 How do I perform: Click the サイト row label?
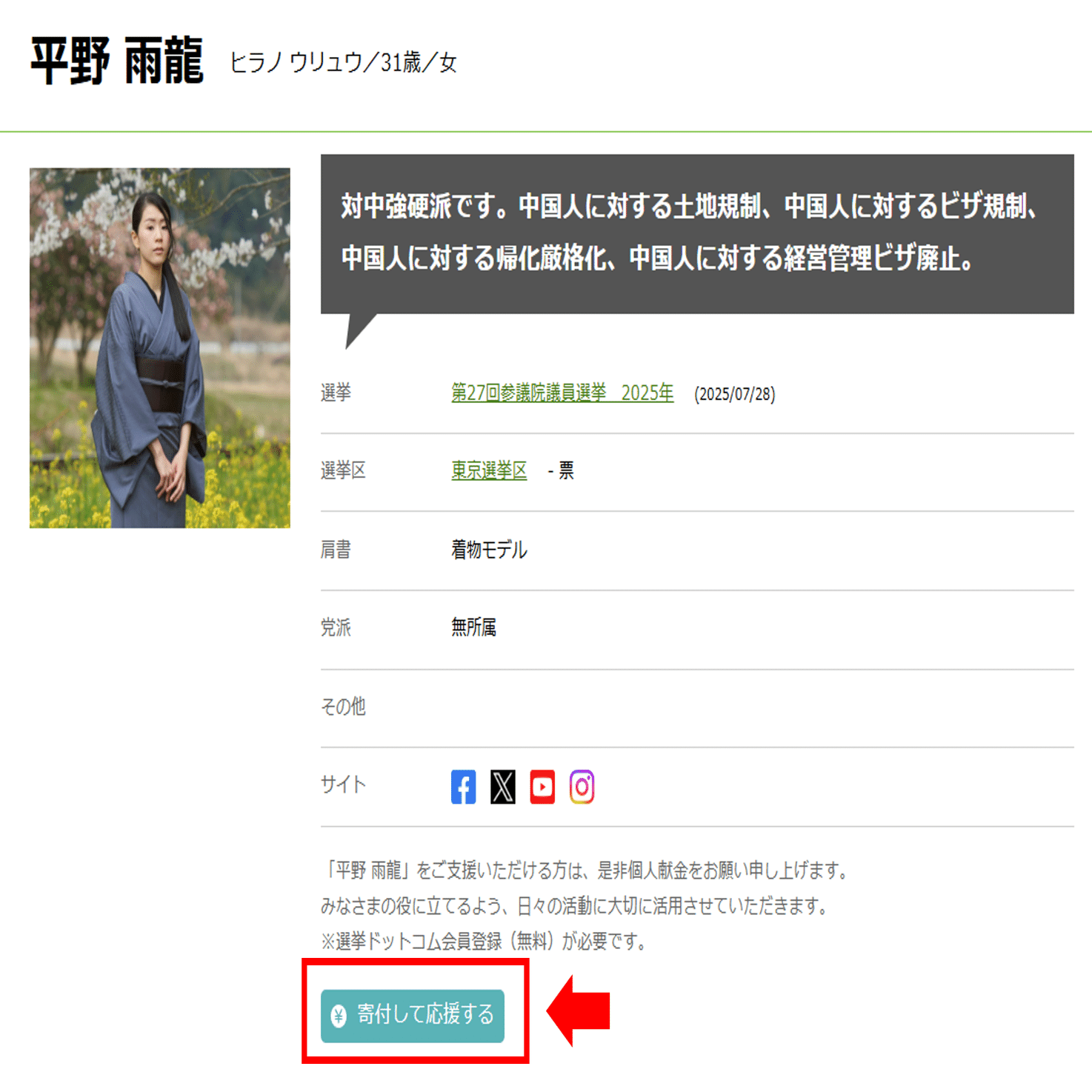click(x=343, y=785)
